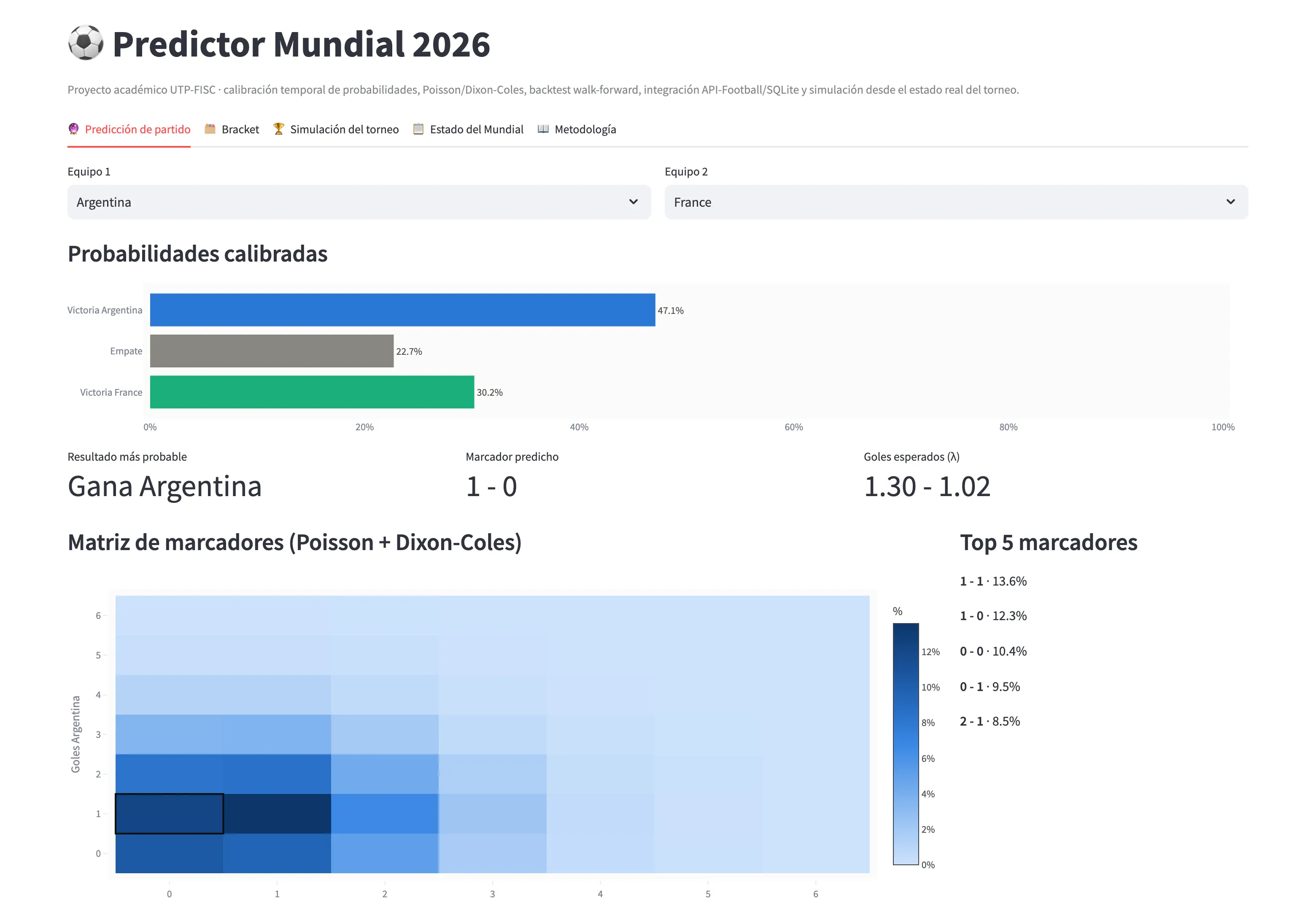Viewport: 1316px width, 907px height.
Task: Click the heatmap percentage color scale bar
Action: point(906,744)
